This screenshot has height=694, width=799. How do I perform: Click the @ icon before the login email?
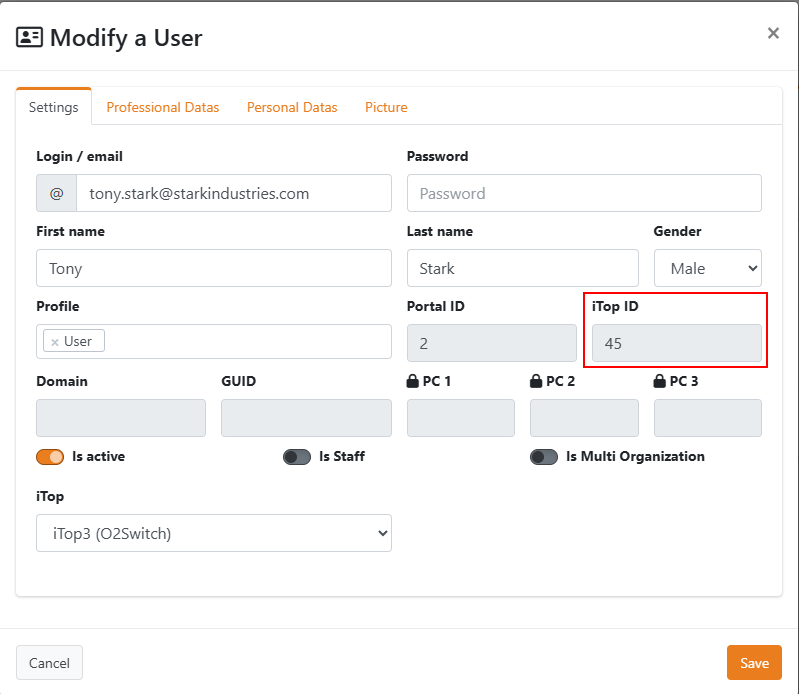pos(56,194)
